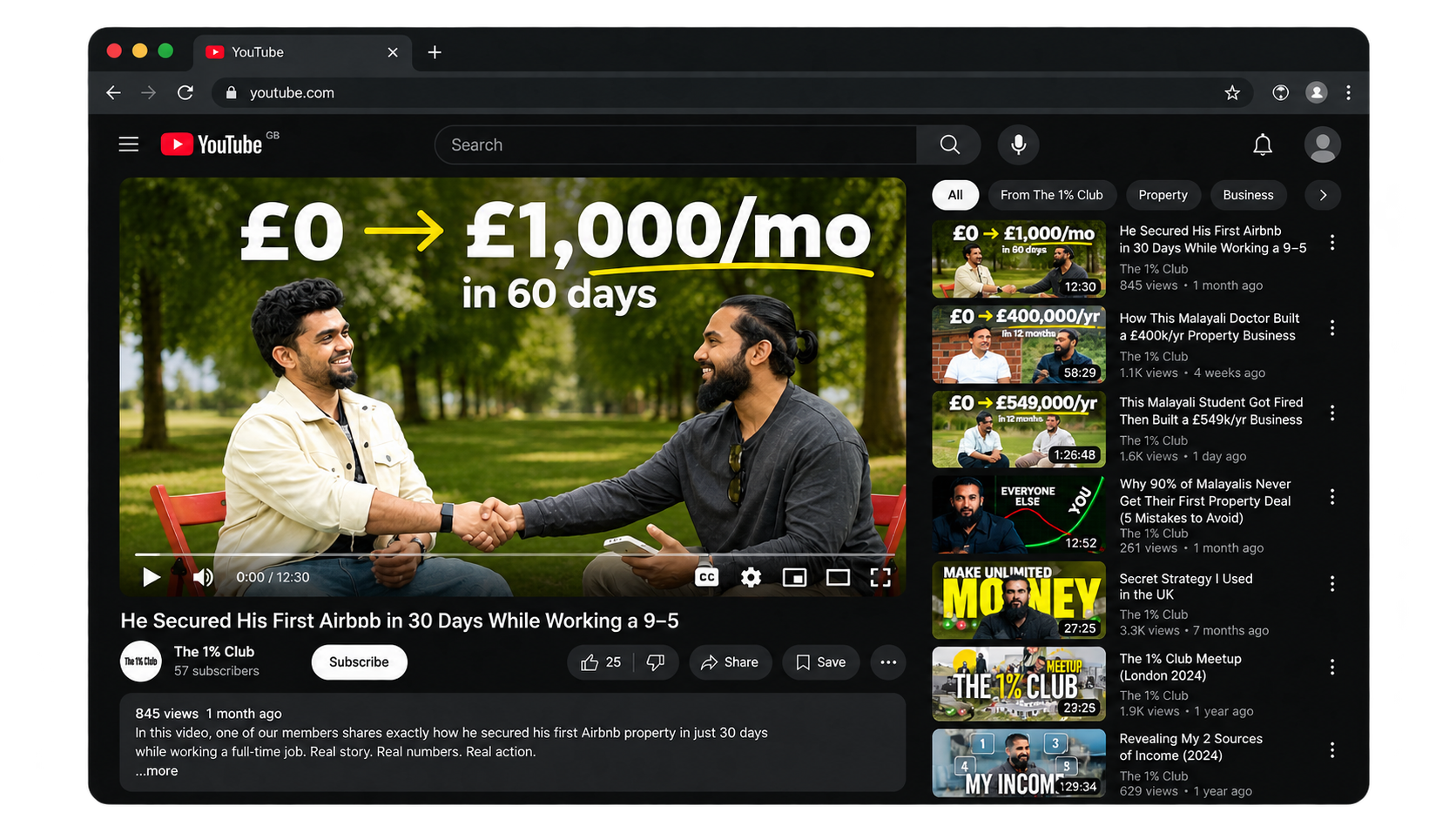Open the £0 to £1,000/mo sidebar thumbnail
Viewport: 1456px width, 819px height.
tap(1019, 258)
